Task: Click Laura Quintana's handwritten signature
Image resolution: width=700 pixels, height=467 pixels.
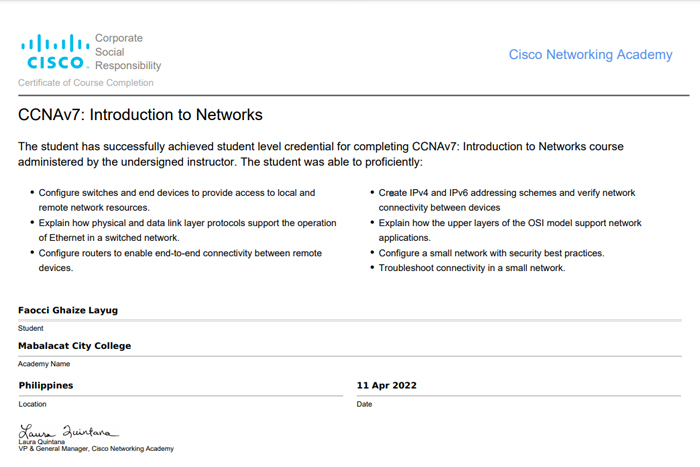Action: point(68,432)
